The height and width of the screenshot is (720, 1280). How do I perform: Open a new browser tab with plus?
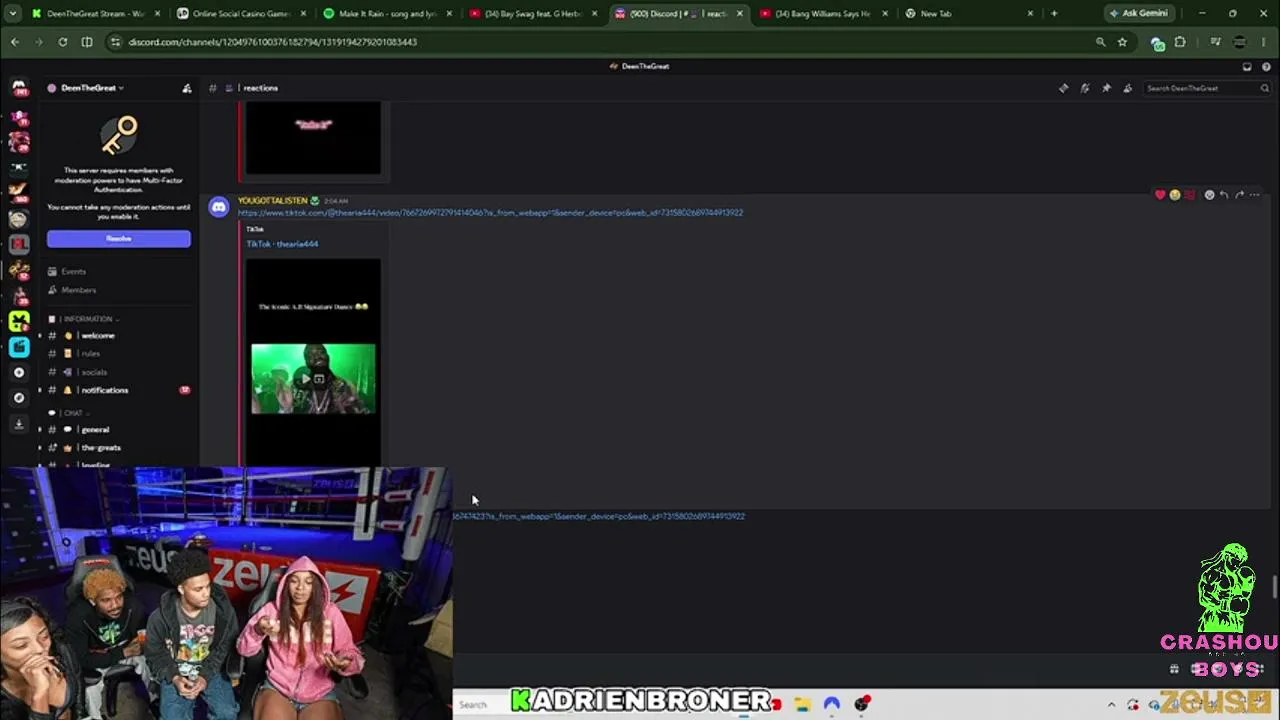(x=1054, y=14)
